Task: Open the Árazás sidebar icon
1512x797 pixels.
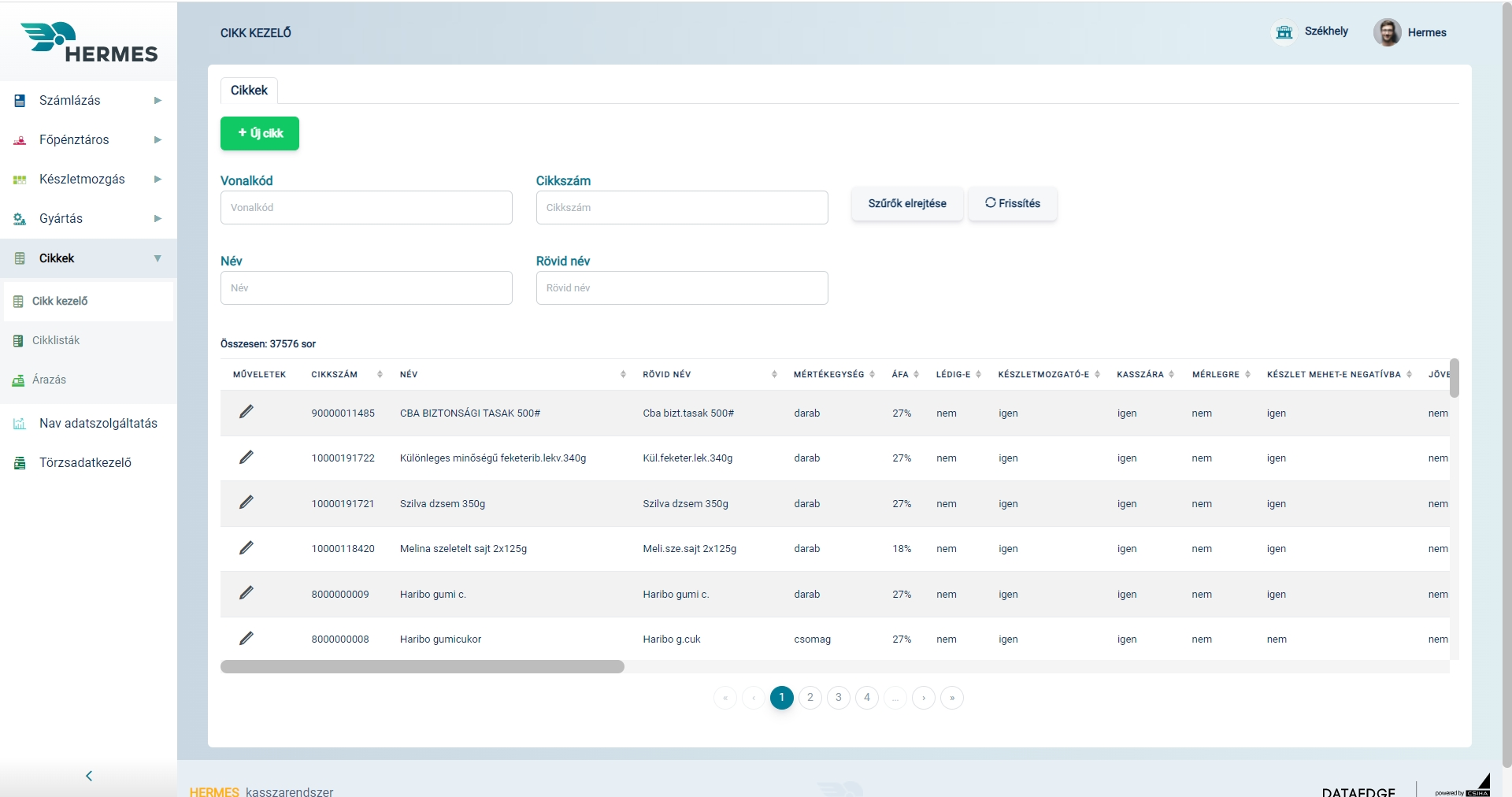Action: [x=18, y=380]
